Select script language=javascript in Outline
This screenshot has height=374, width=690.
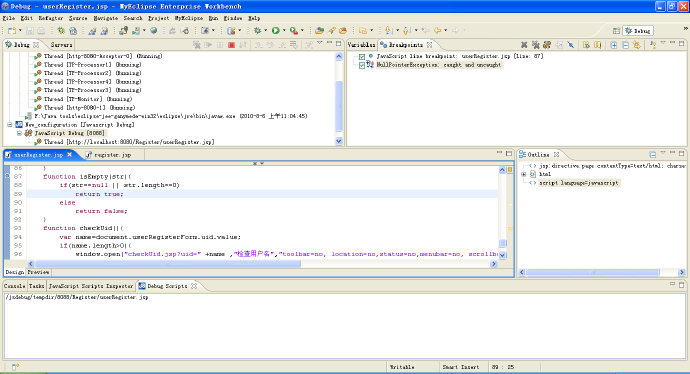[x=578, y=183]
